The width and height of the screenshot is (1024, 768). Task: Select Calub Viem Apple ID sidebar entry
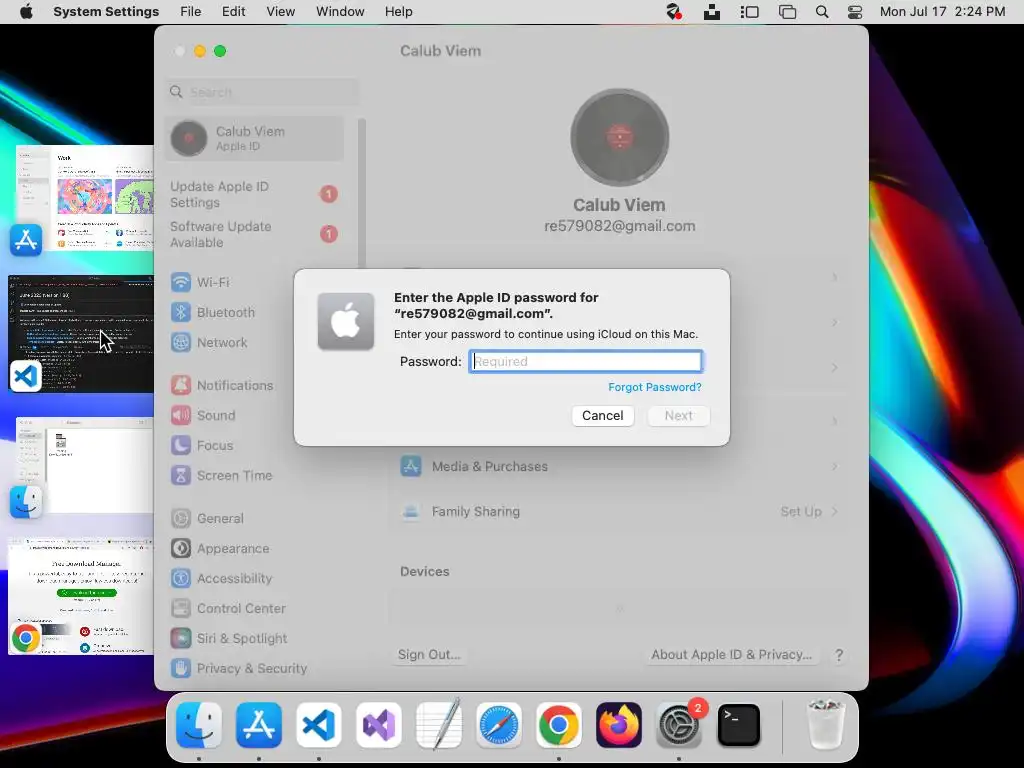tap(254, 138)
